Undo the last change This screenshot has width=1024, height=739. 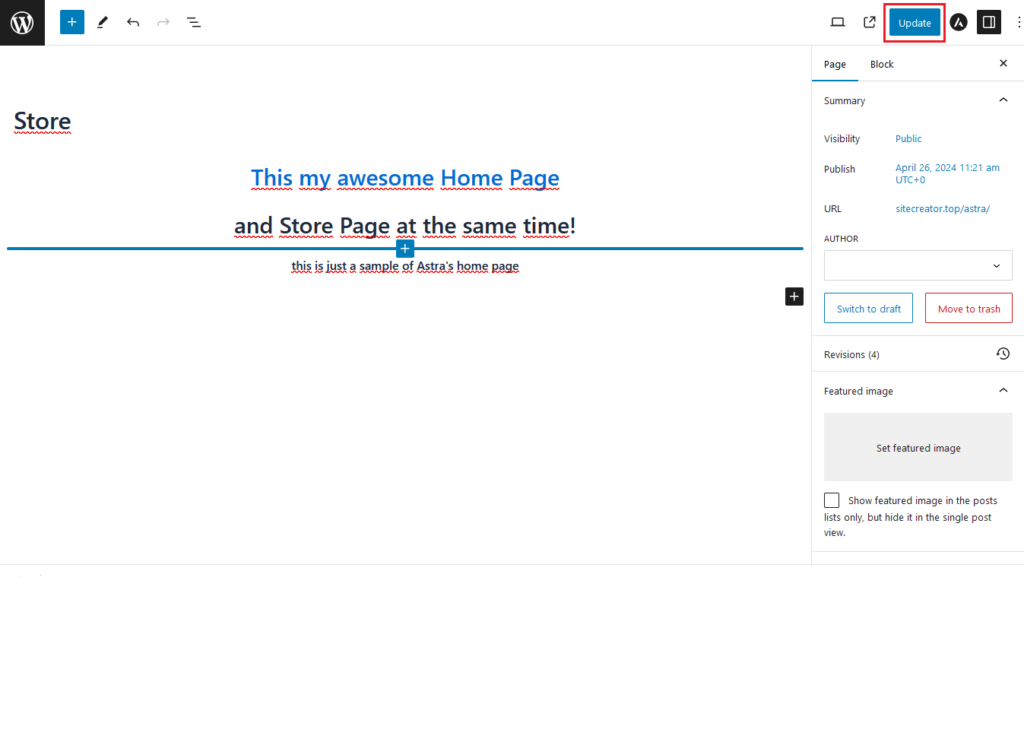[x=133, y=22]
